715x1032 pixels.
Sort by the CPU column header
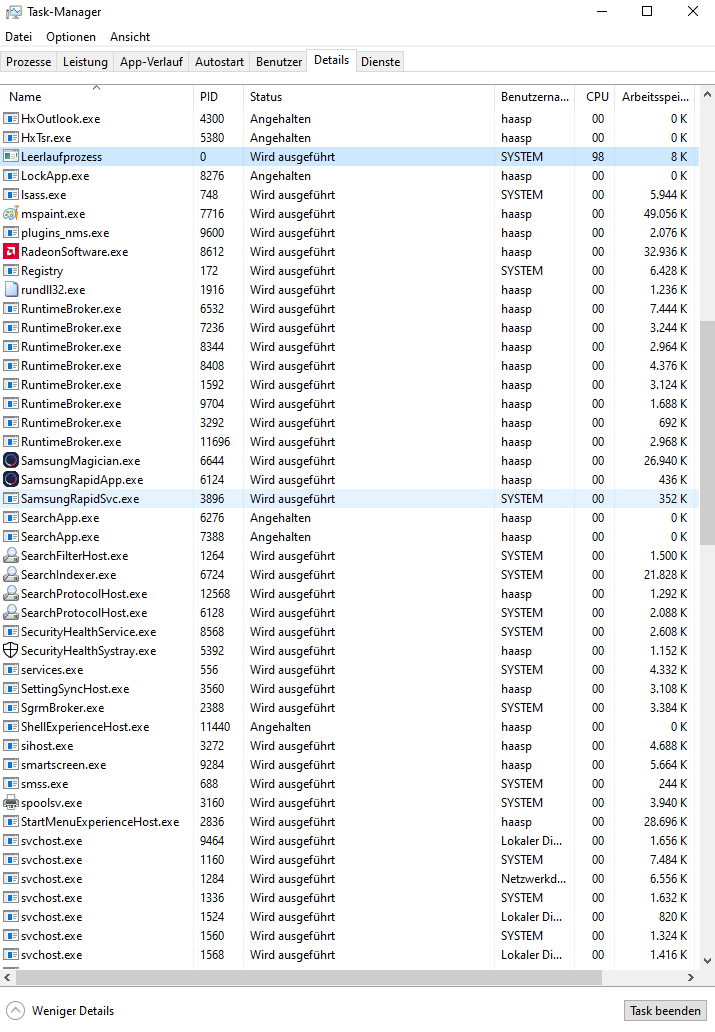pos(596,97)
